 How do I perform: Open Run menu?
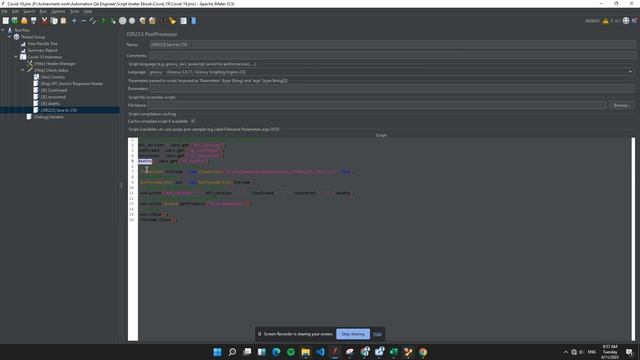tap(43, 11)
